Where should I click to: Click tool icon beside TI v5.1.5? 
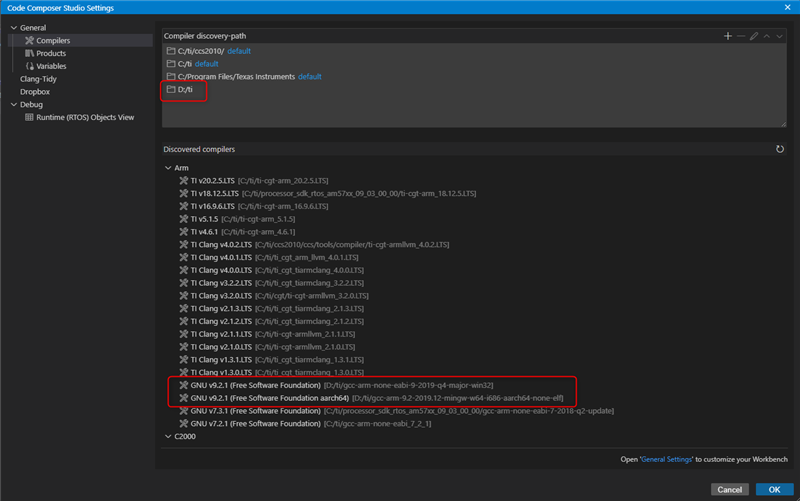[x=184, y=219]
